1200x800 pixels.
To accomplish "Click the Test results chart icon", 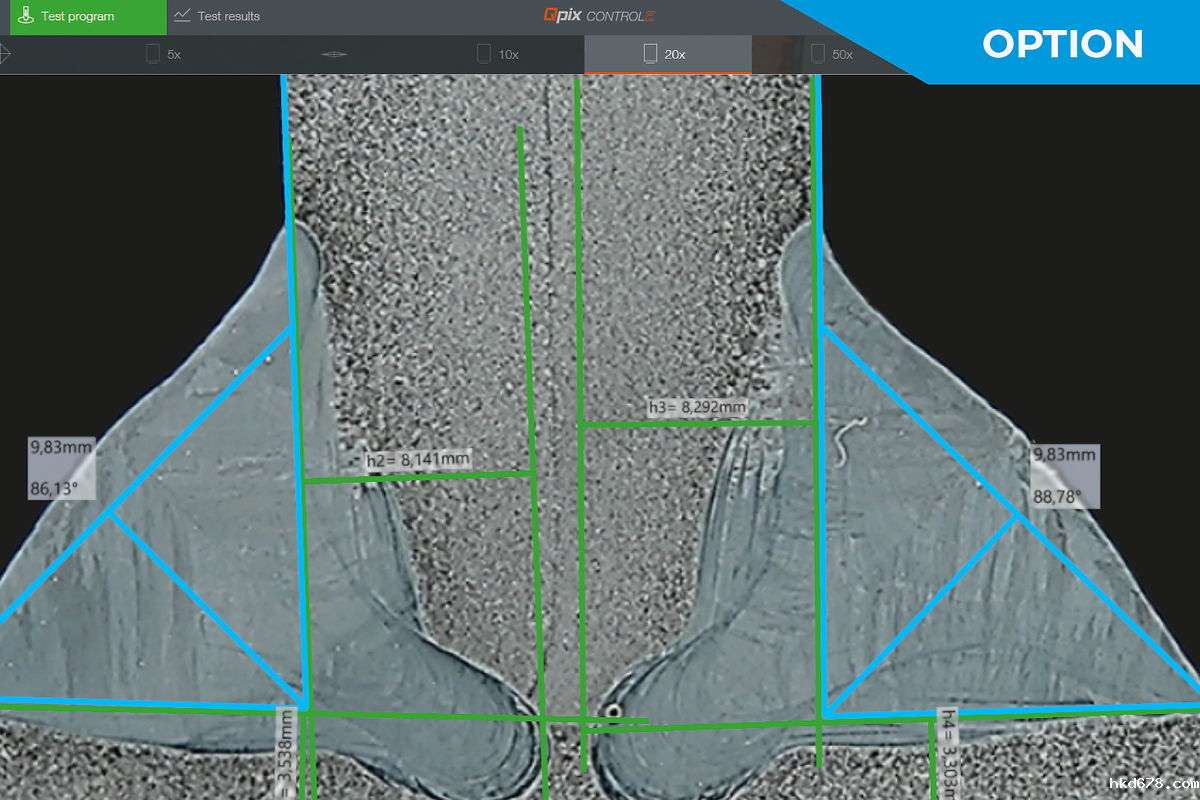I will (x=182, y=16).
